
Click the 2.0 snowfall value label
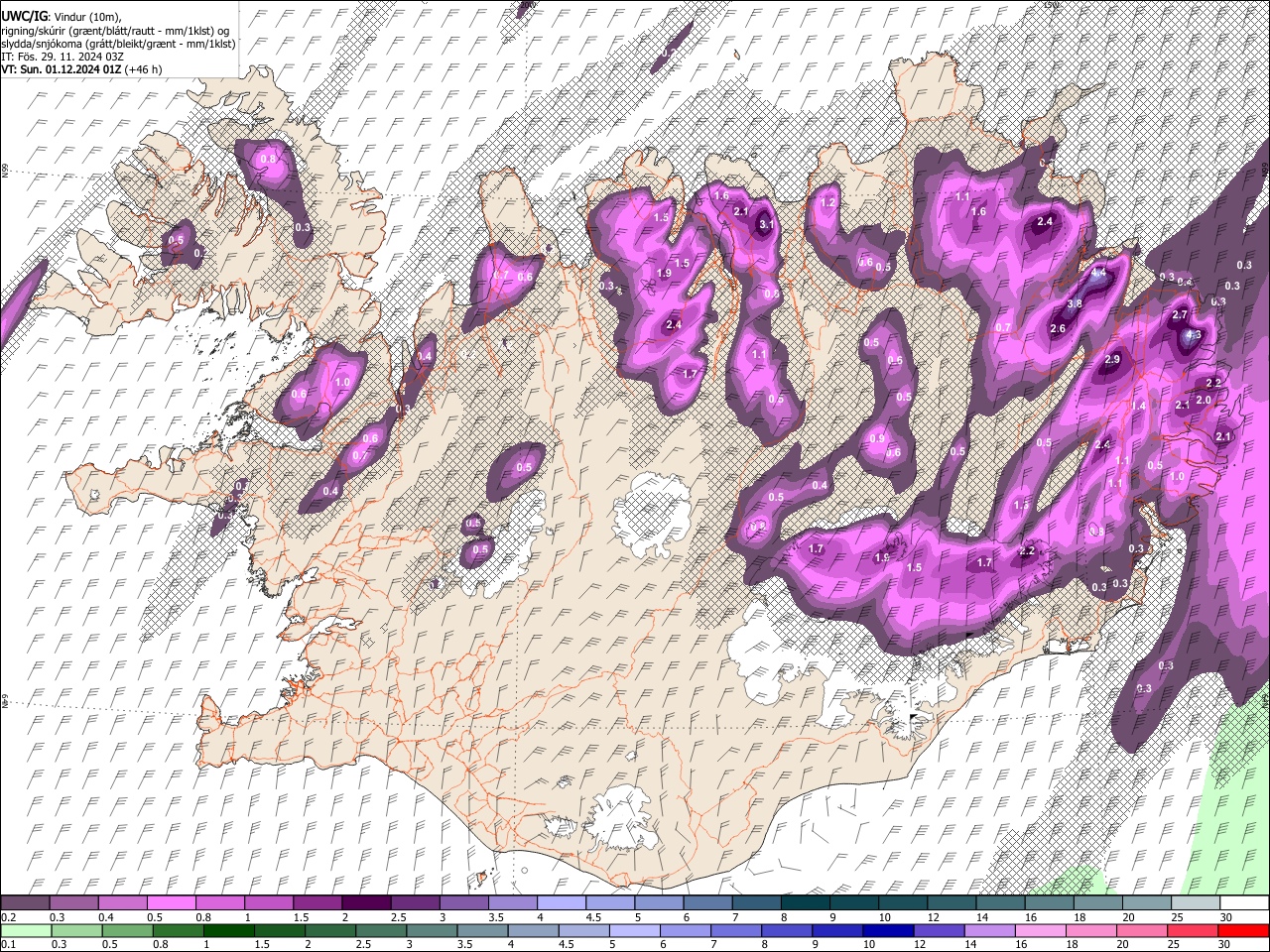[1204, 401]
